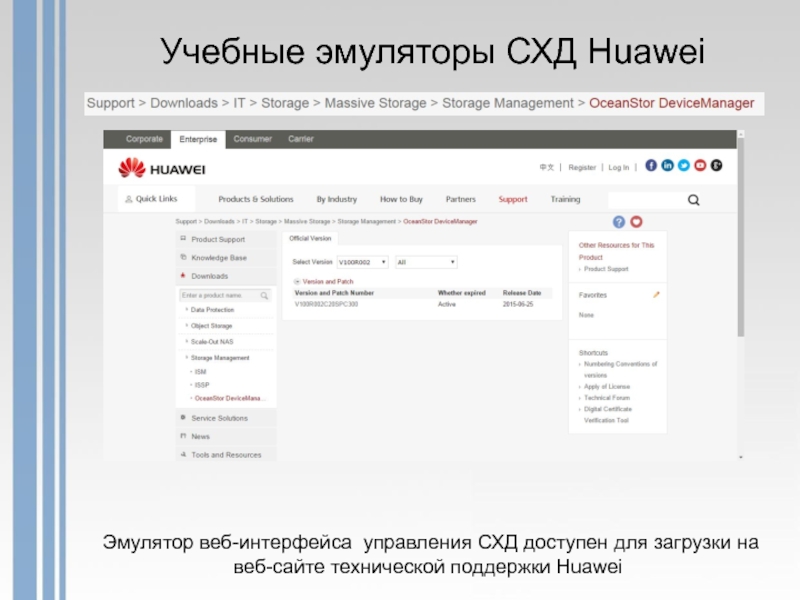Expand the Data Protection tree item
Viewport: 800px width, 600px height.
click(x=210, y=311)
